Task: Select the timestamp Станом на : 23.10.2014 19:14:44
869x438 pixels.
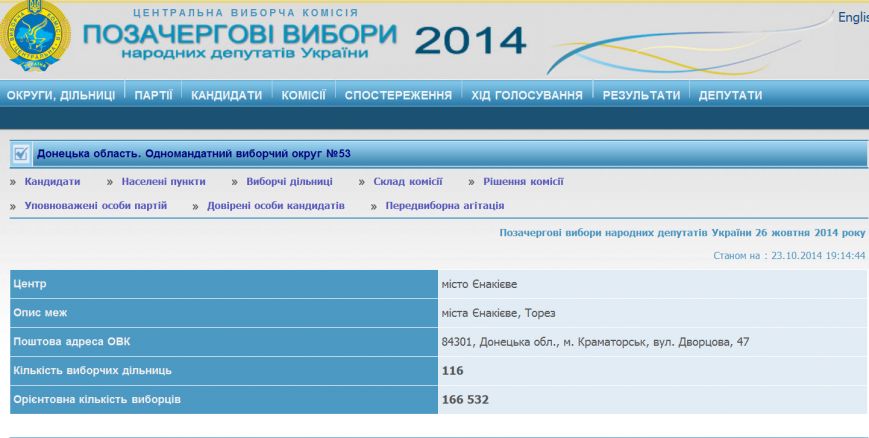Action: click(x=789, y=256)
